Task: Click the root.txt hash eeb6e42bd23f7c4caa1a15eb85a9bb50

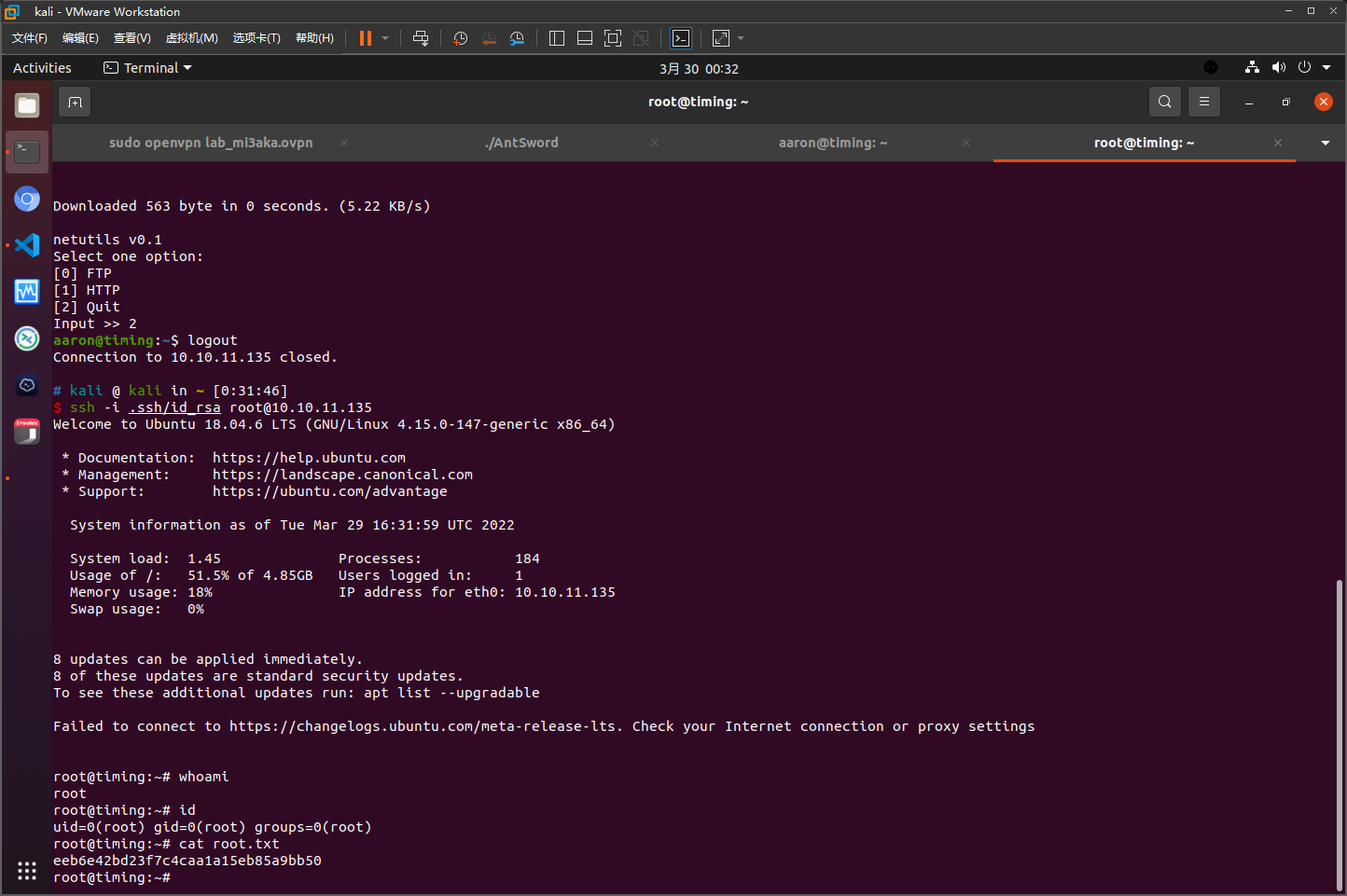Action: 187,861
